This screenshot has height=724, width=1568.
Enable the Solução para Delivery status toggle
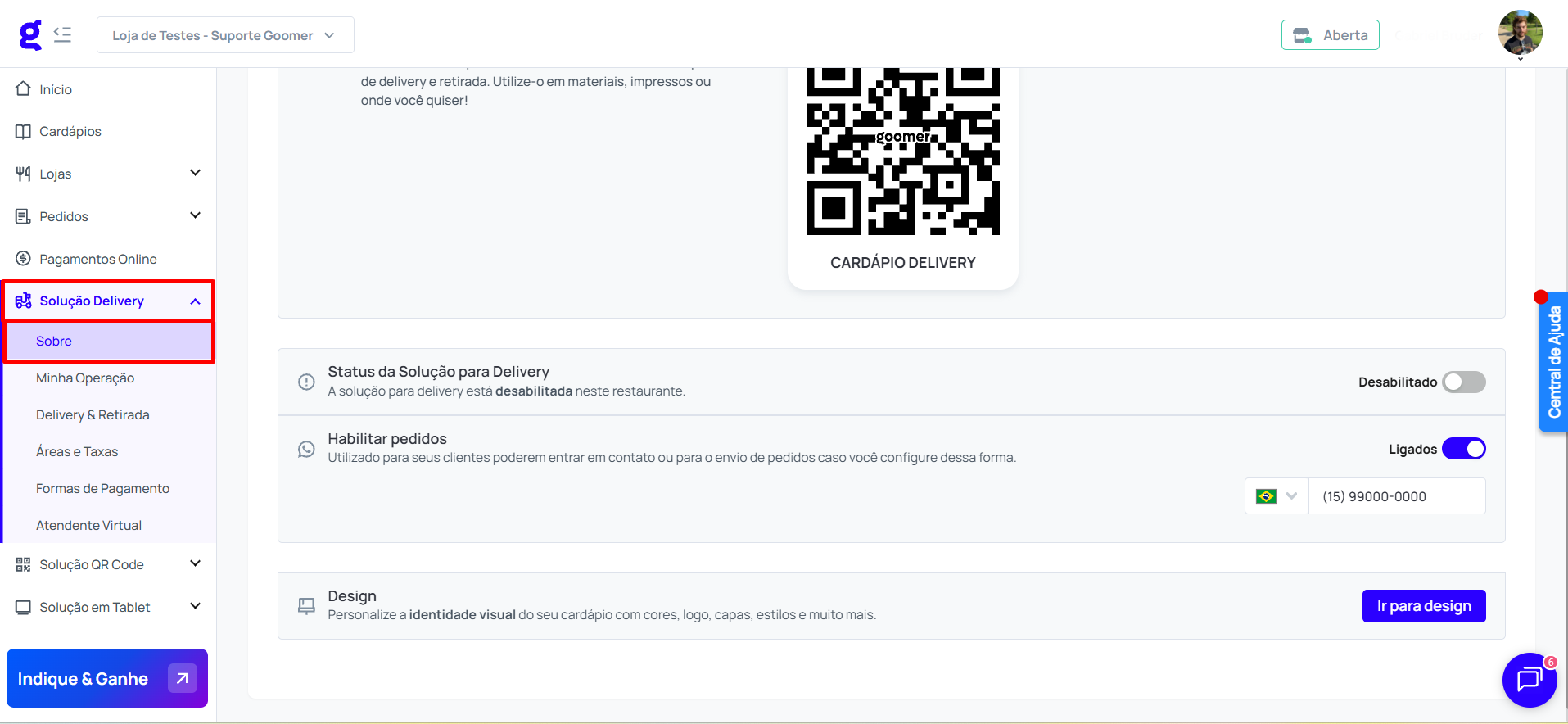tap(1464, 382)
